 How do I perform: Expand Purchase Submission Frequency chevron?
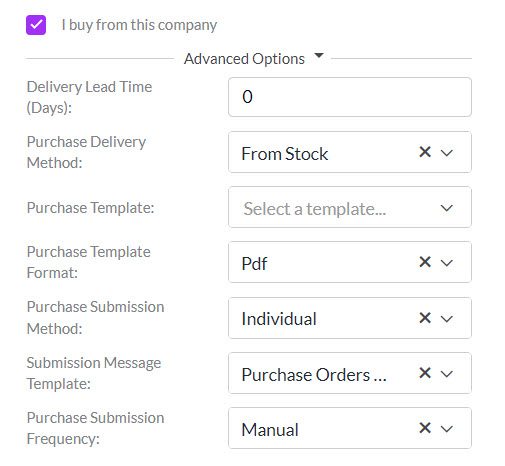click(x=446, y=429)
